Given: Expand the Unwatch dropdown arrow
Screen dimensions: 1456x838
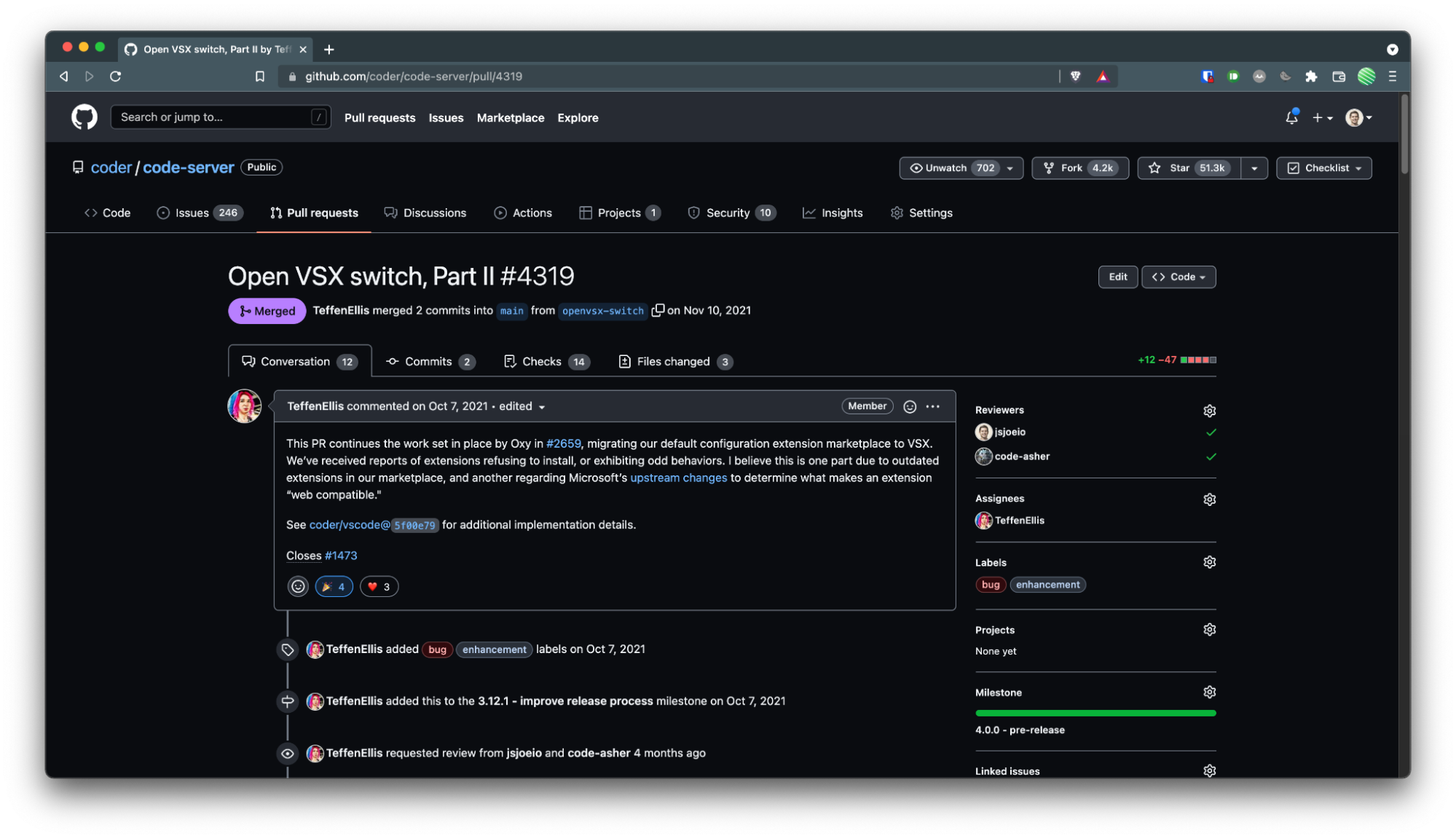Looking at the screenshot, I should (x=1010, y=168).
